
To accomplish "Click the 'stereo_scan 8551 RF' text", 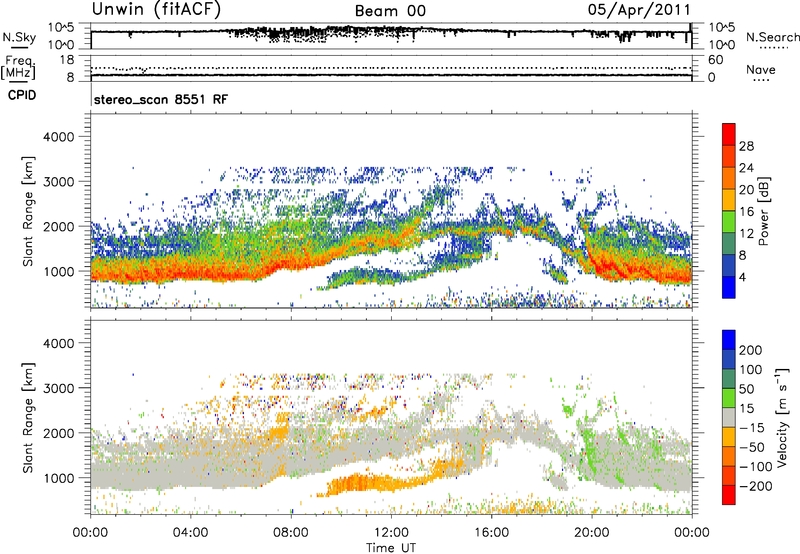I will (161, 99).
